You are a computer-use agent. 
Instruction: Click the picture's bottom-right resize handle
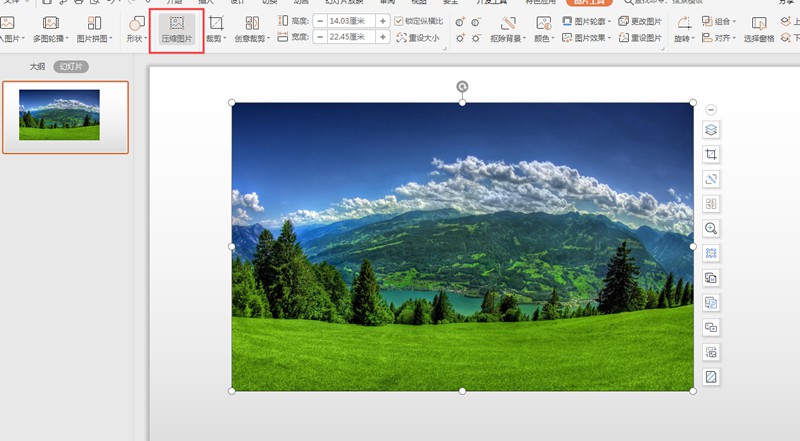693,391
